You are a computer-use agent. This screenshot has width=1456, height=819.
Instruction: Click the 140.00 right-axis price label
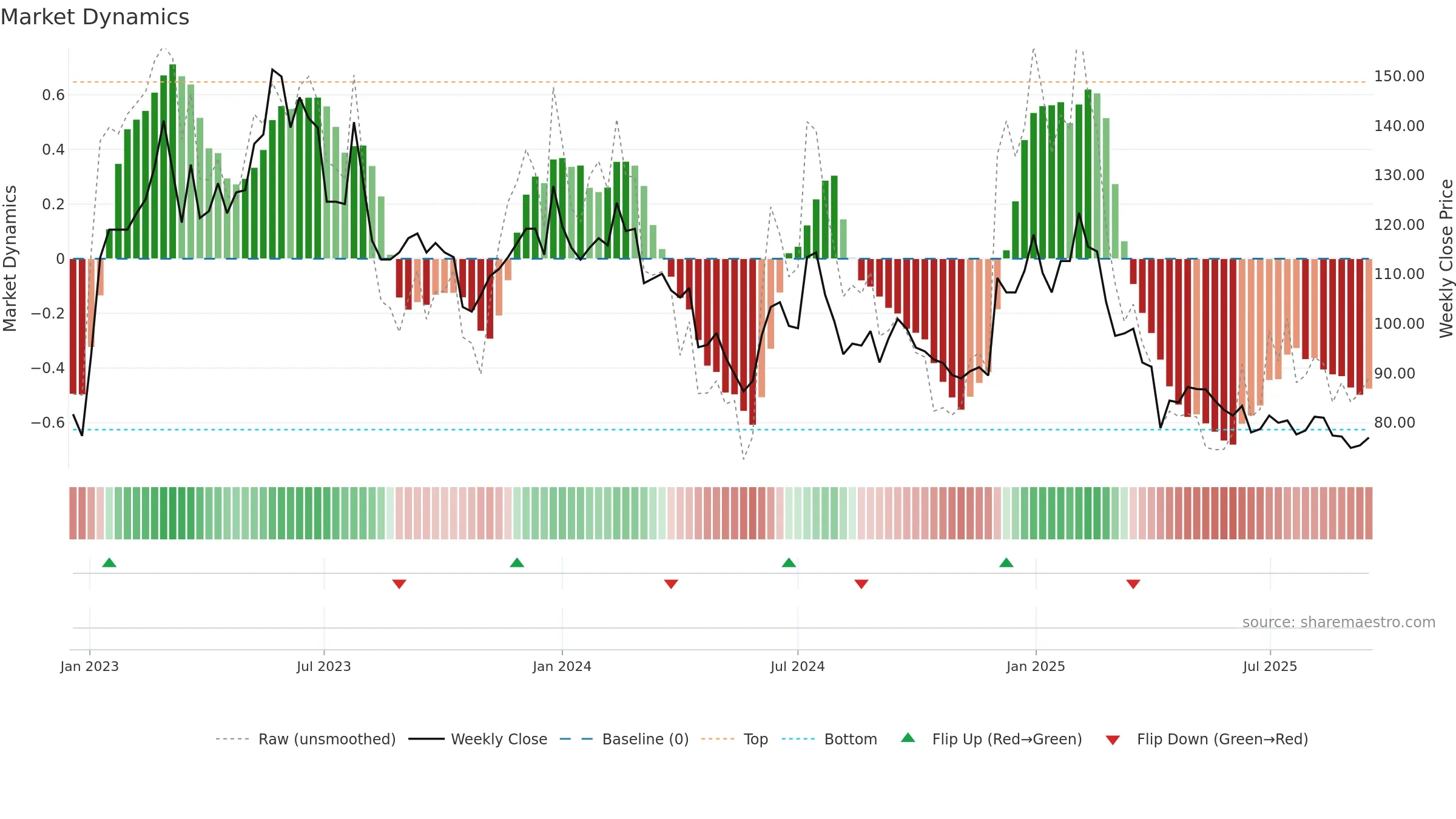click(1400, 126)
